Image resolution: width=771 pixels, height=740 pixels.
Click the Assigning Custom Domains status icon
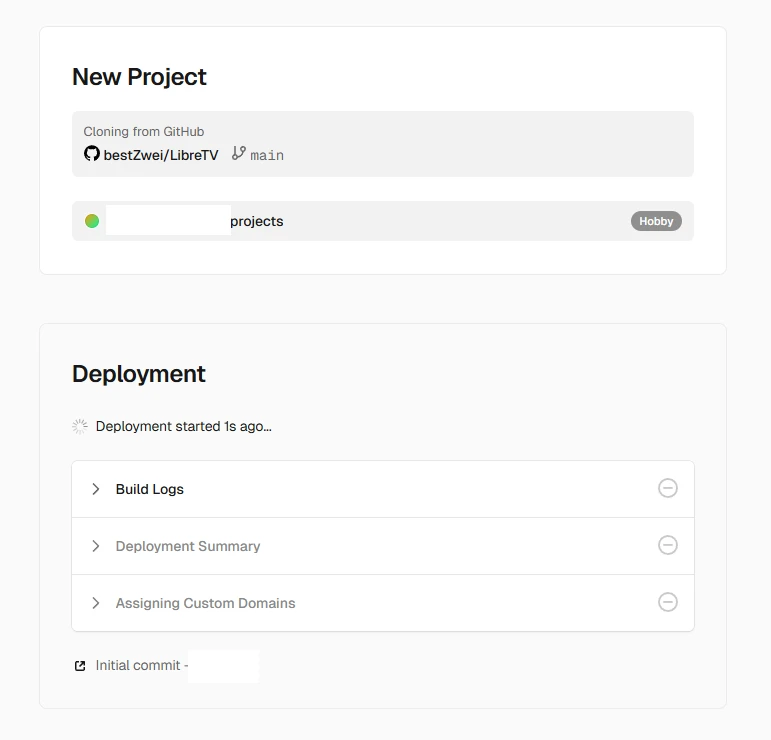click(667, 602)
